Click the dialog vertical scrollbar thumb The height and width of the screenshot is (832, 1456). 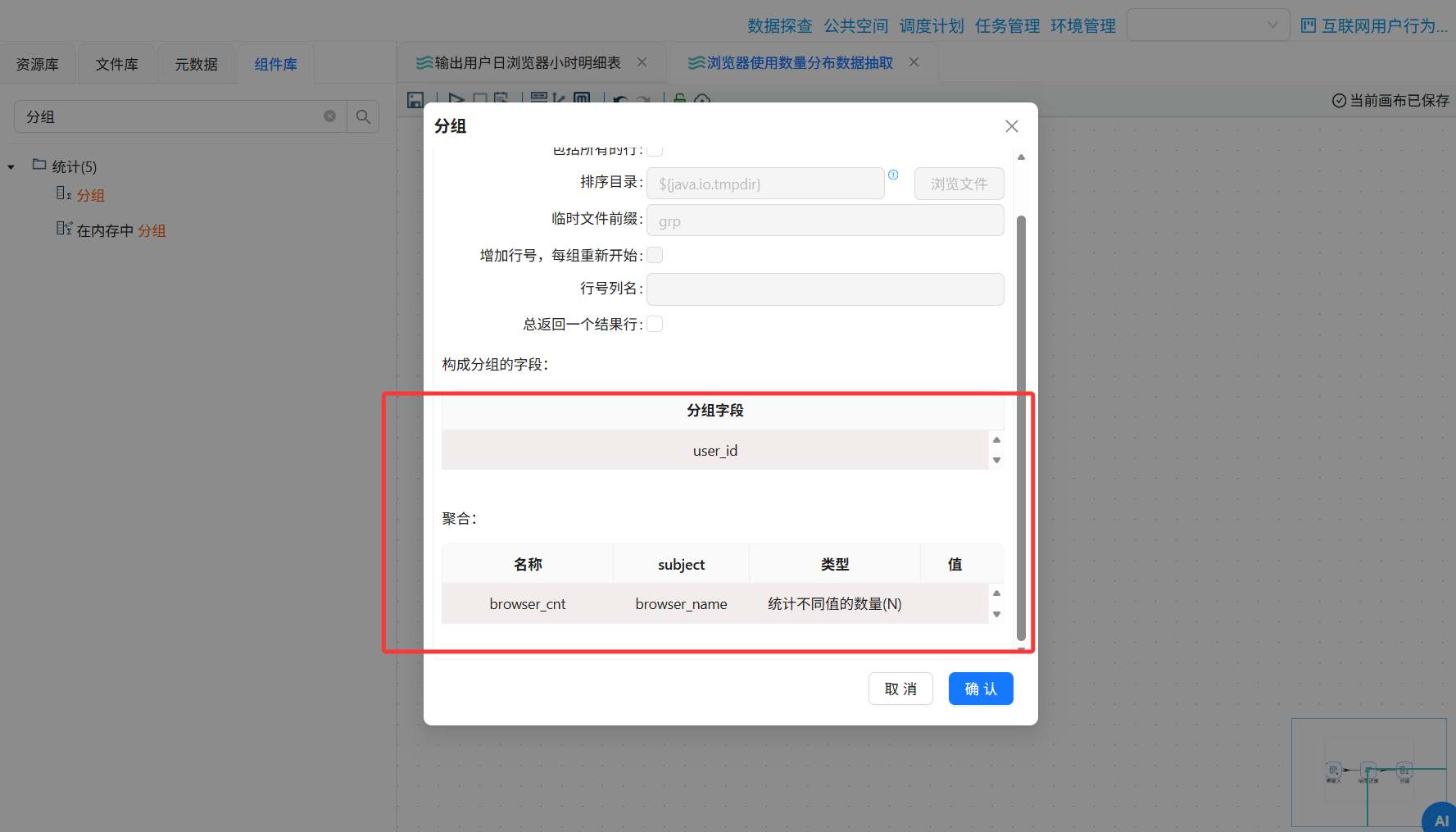1021,428
